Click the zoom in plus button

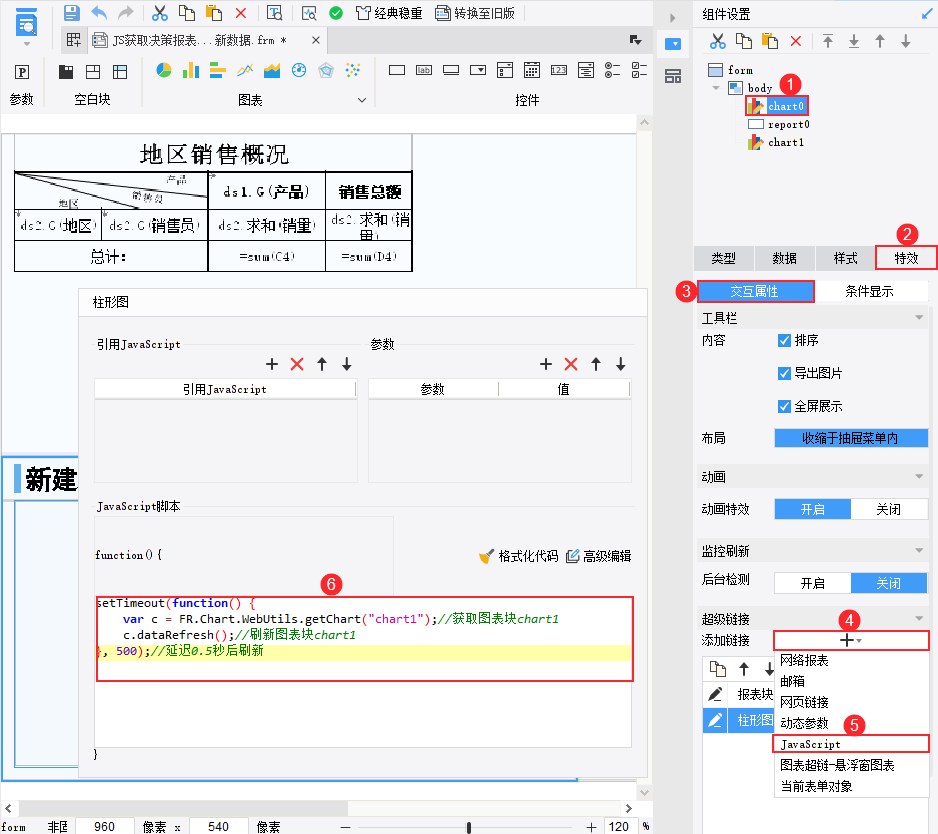(591, 827)
